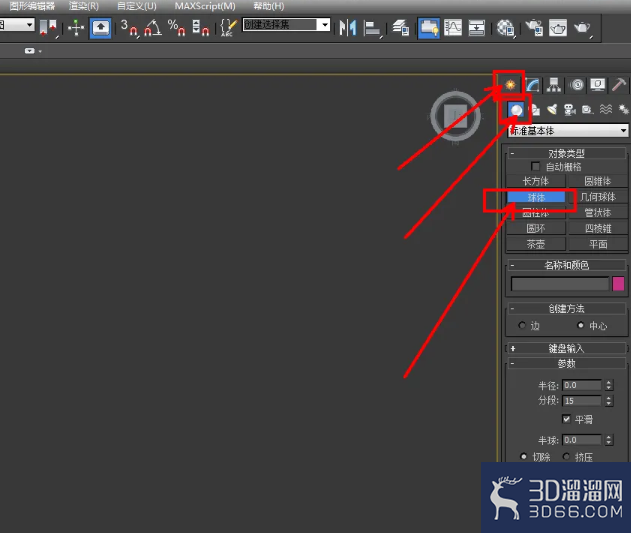Open the 标准基本体 dropdown list

(x=567, y=131)
